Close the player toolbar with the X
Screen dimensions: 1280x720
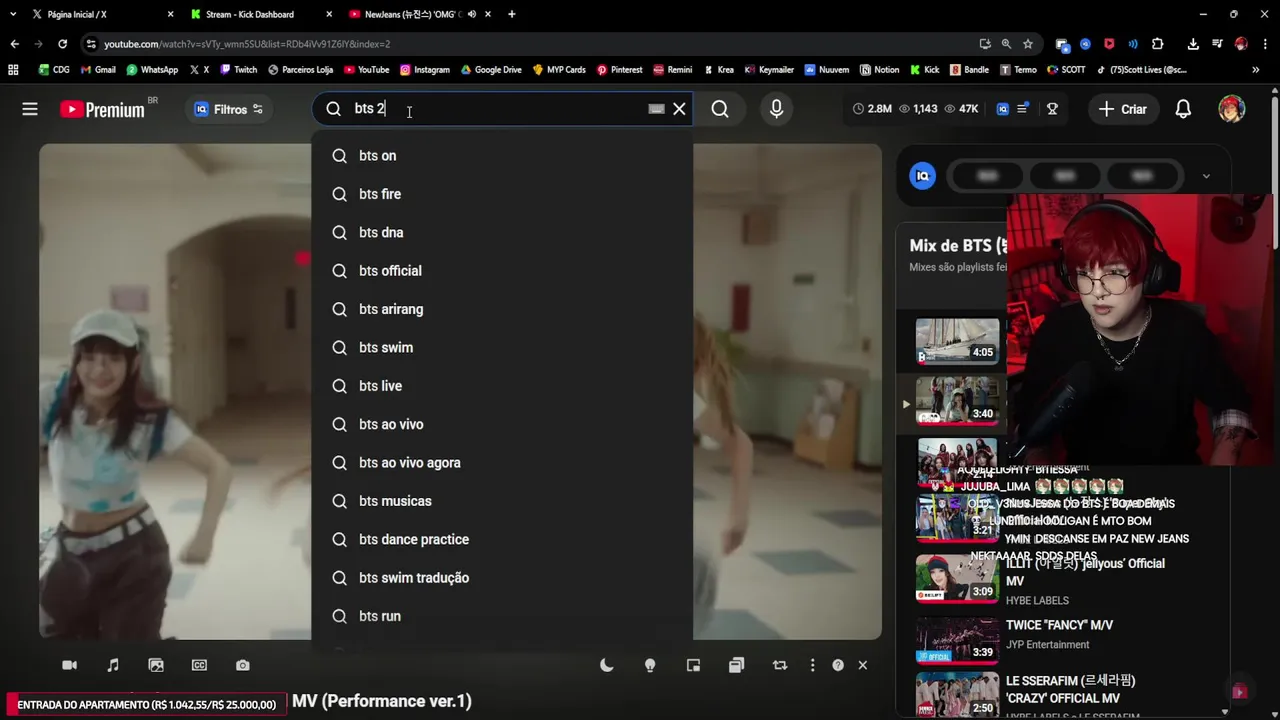point(862,665)
